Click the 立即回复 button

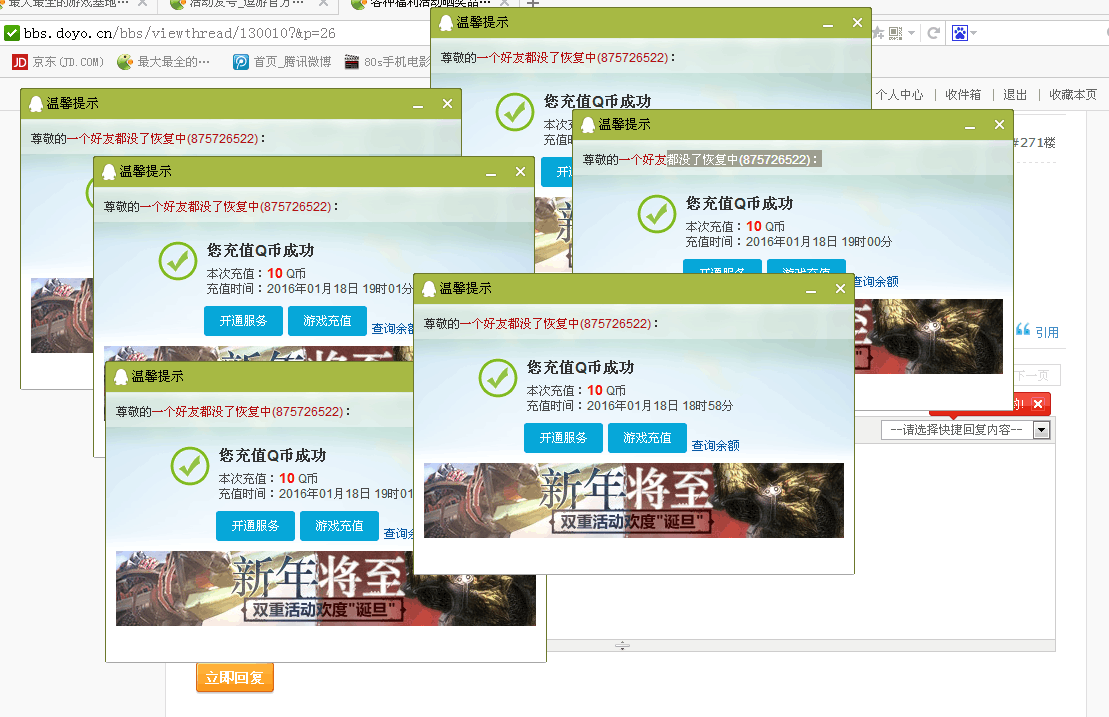pyautogui.click(x=235, y=677)
